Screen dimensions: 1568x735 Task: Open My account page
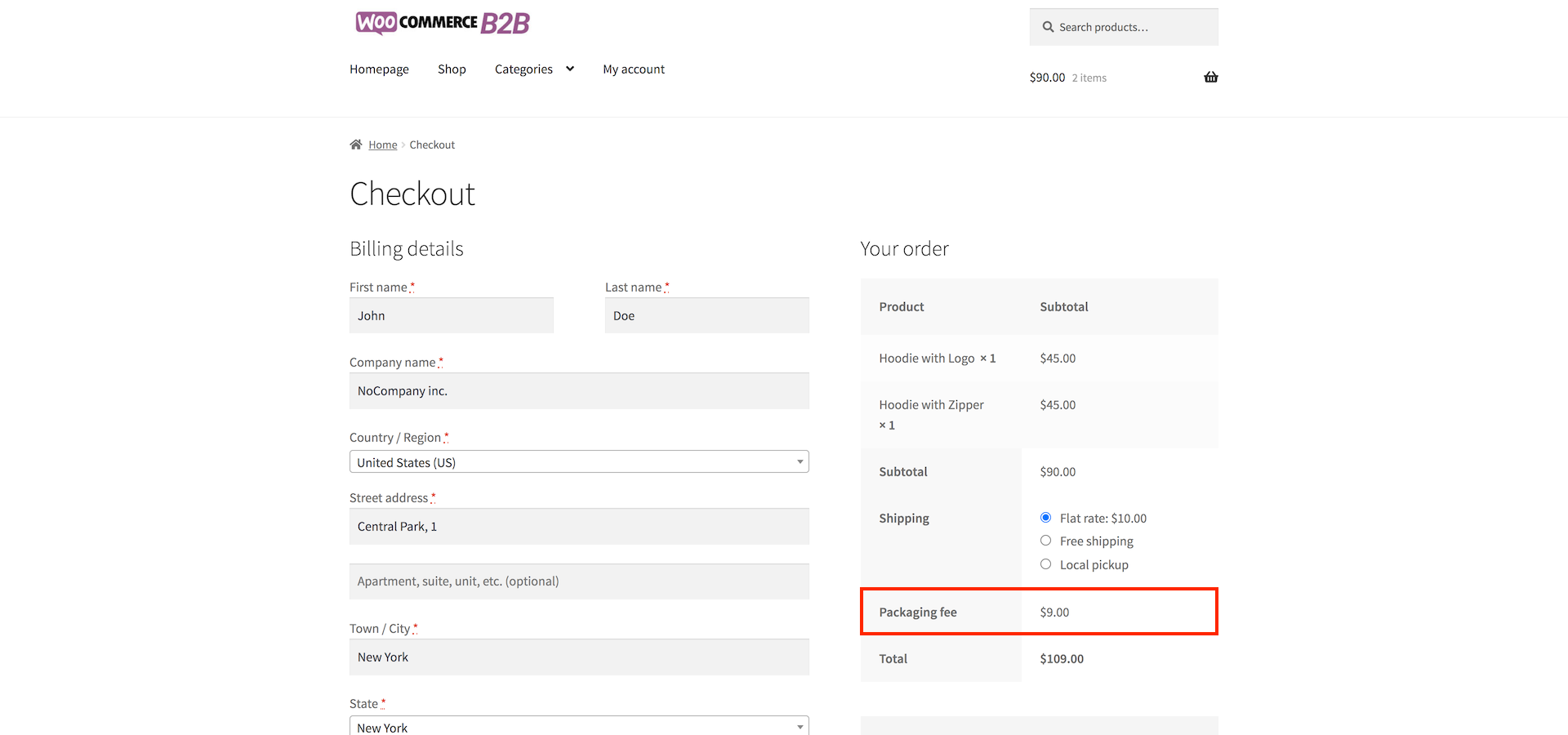[x=634, y=69]
